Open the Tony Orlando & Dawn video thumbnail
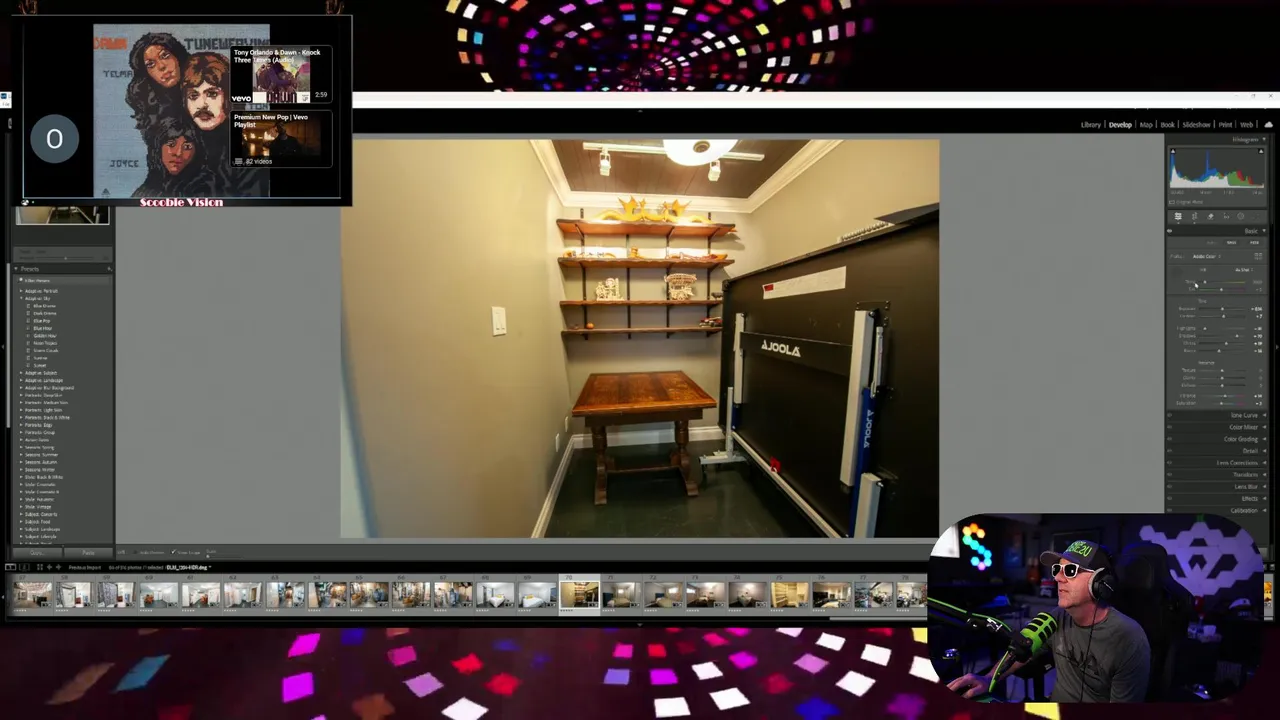This screenshot has height=720, width=1280. point(281,75)
